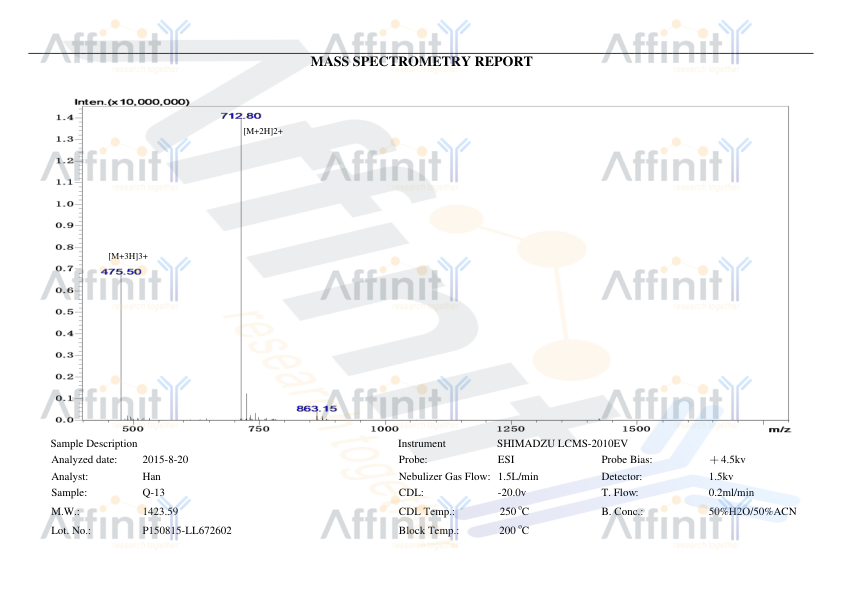Click the Nebulizer Gas Flow label
842x596 pixels.
pos(445,477)
